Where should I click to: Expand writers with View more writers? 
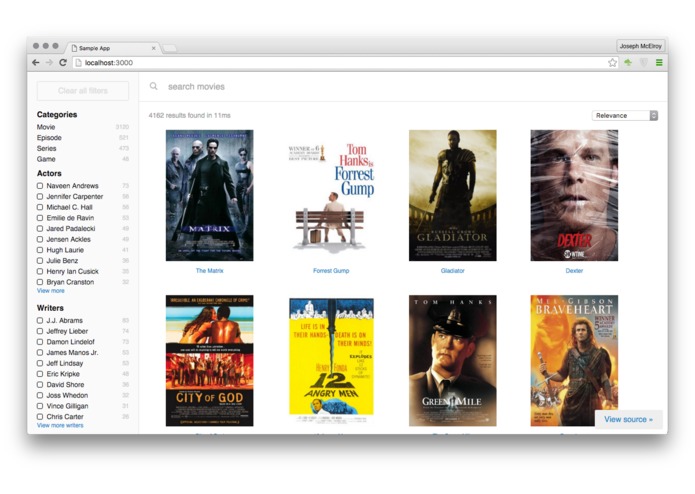tap(60, 425)
